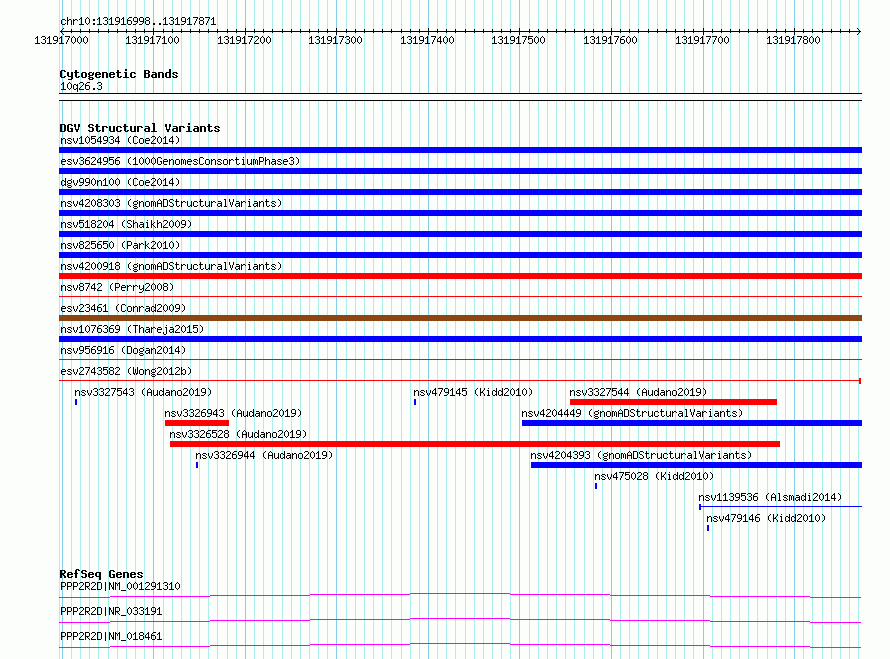
Task: Click the 10q26.3 band label
Action: click(81, 86)
